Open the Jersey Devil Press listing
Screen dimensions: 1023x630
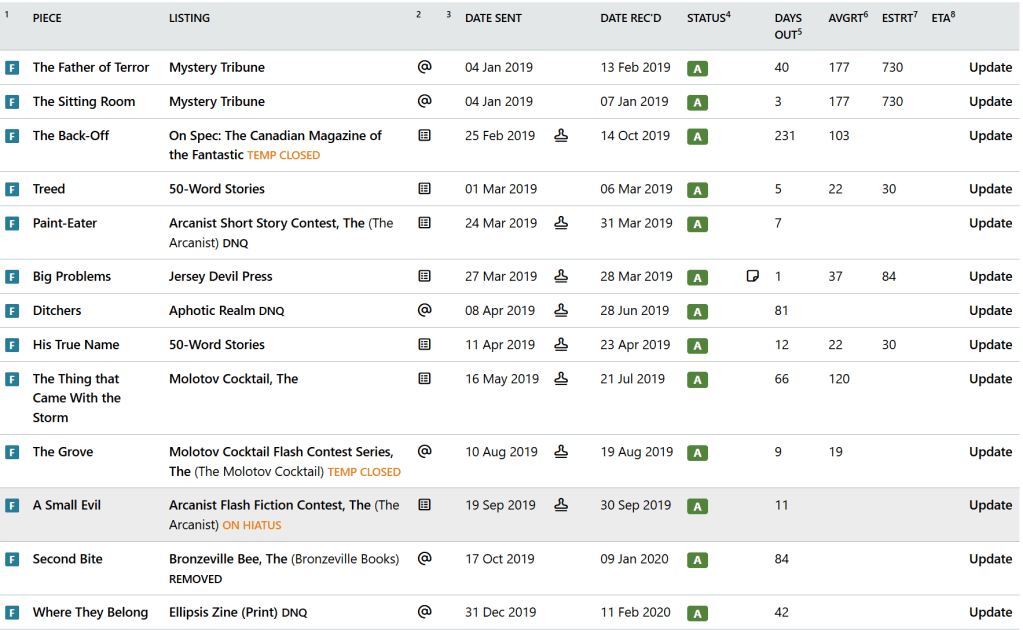coord(220,276)
